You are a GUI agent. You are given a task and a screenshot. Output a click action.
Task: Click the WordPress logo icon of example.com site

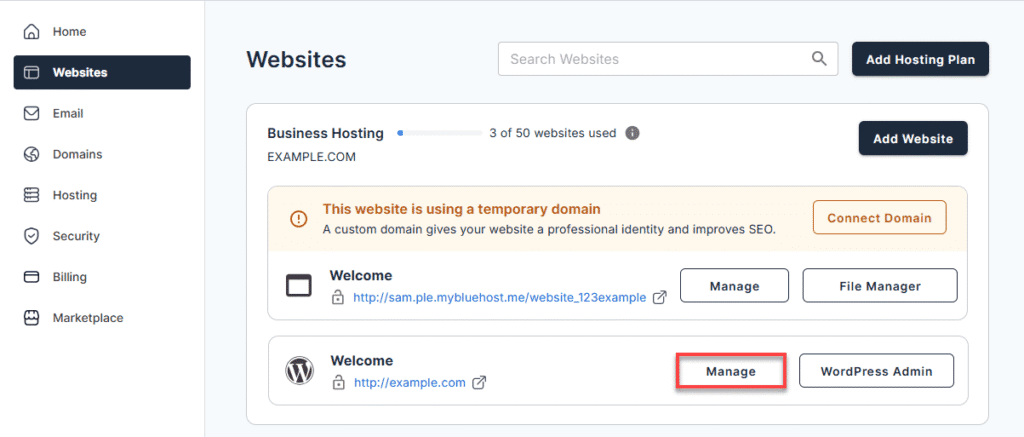coord(299,371)
